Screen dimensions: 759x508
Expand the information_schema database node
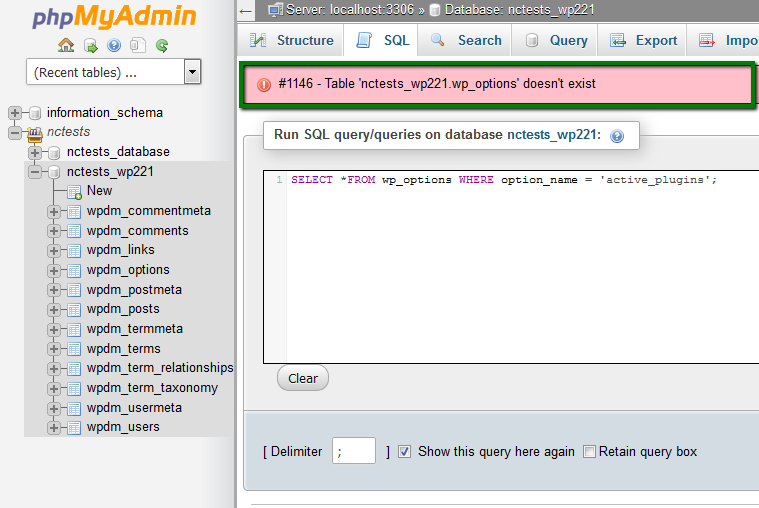(15, 113)
